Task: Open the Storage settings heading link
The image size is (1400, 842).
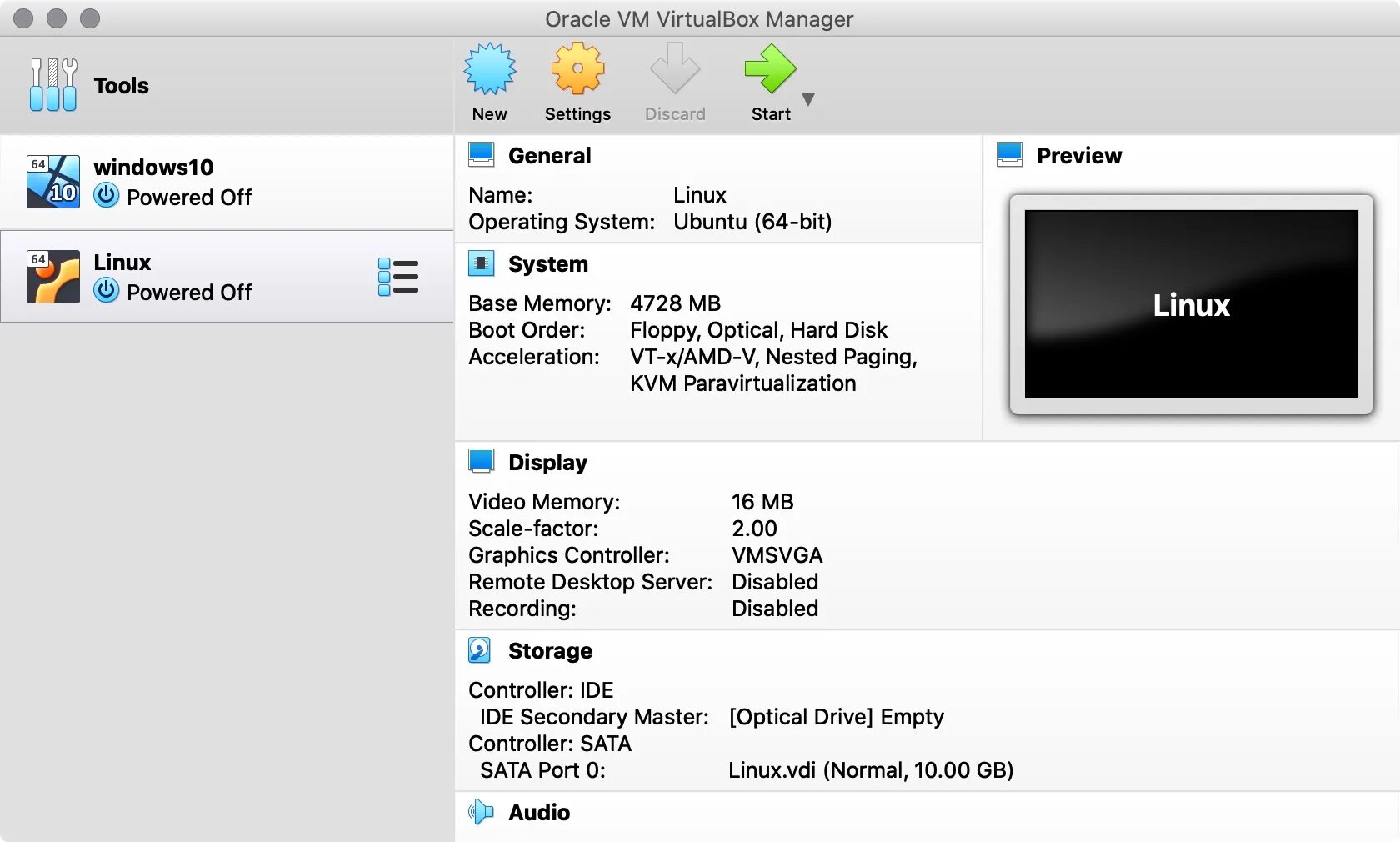Action: 550,651
